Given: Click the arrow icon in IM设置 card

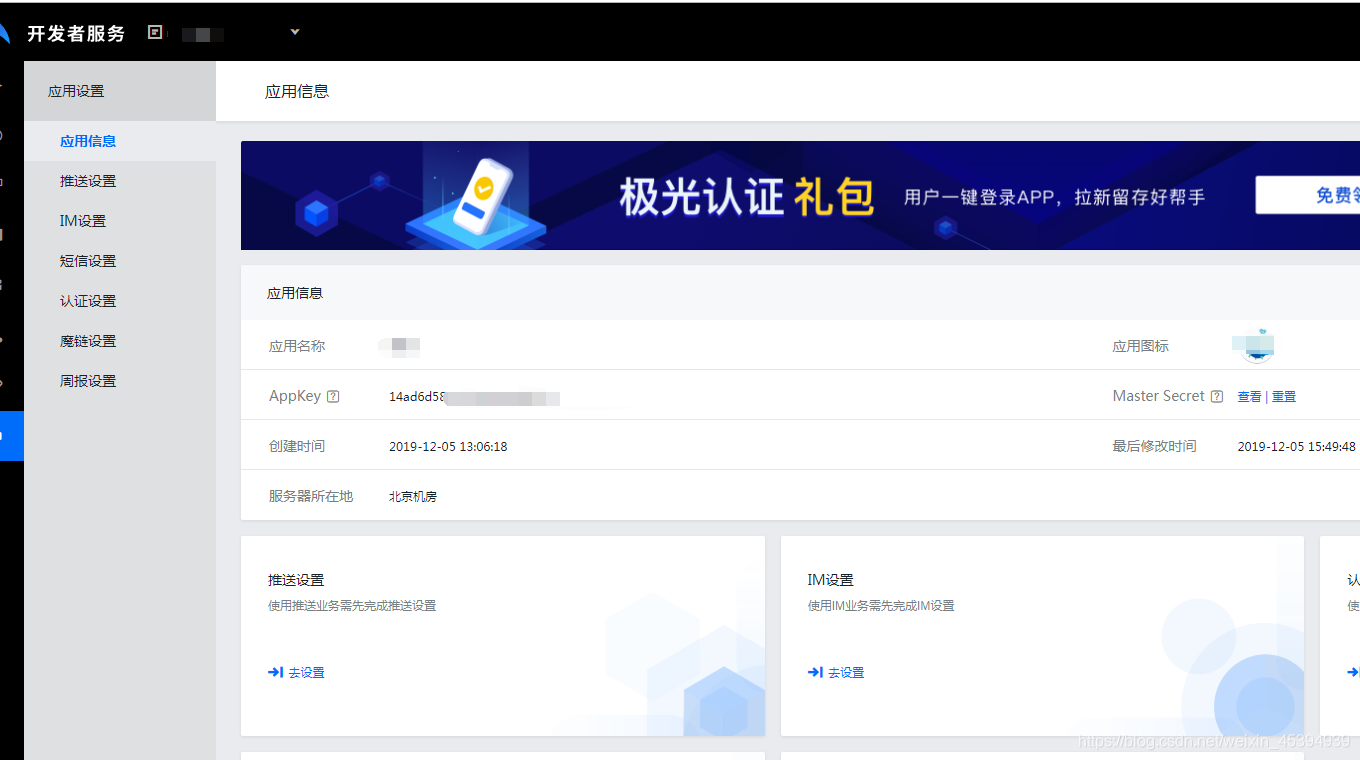Looking at the screenshot, I should [815, 672].
